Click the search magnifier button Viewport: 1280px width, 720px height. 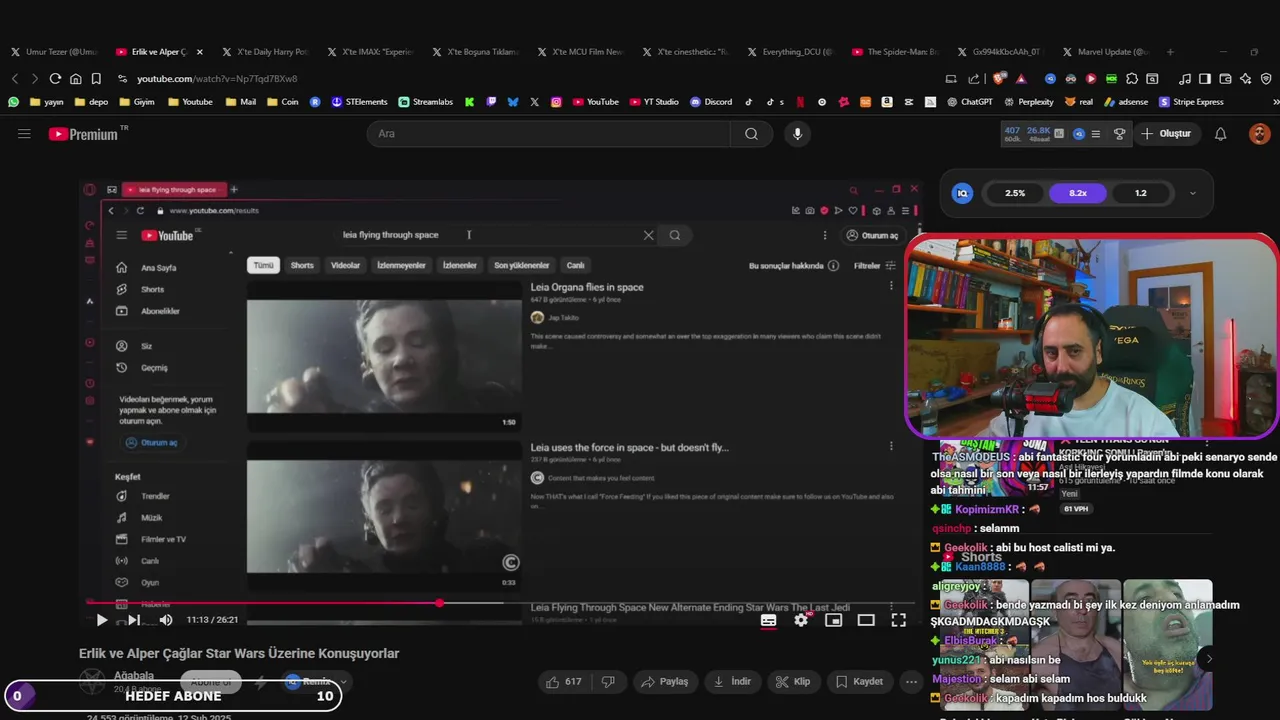[751, 133]
